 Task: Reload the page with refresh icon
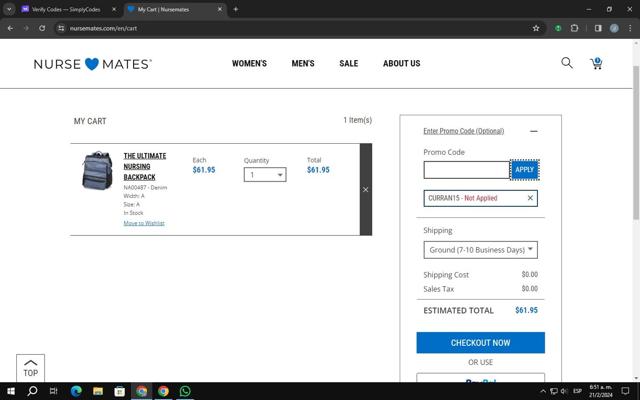point(42,28)
